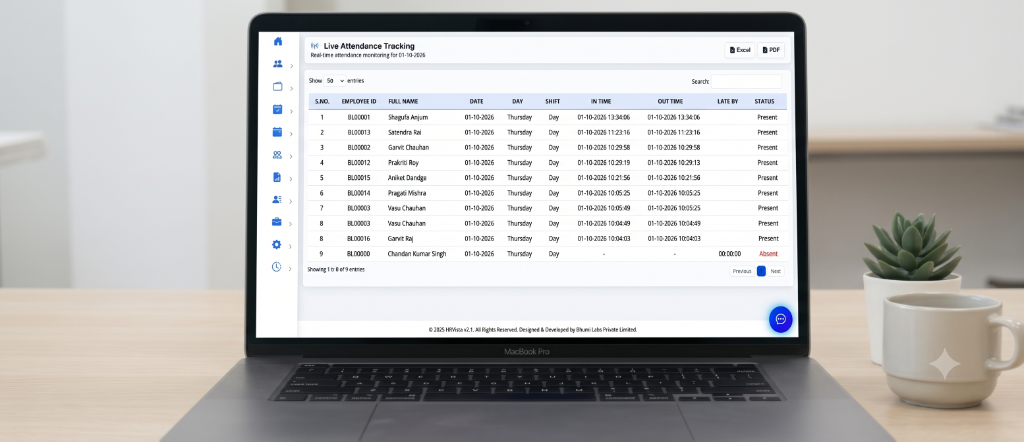The width and height of the screenshot is (1024, 442).
Task: Open the calendar-check attendance sidebar icon
Action: pos(278,109)
